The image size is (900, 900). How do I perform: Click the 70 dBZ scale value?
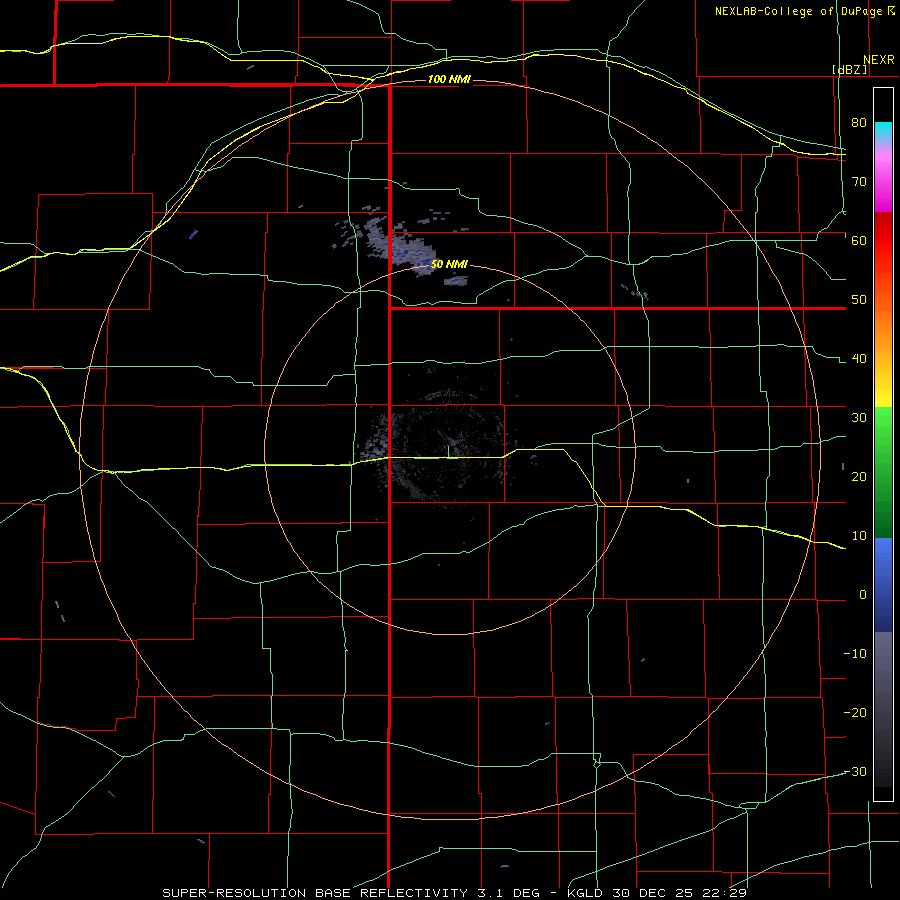coord(859,181)
